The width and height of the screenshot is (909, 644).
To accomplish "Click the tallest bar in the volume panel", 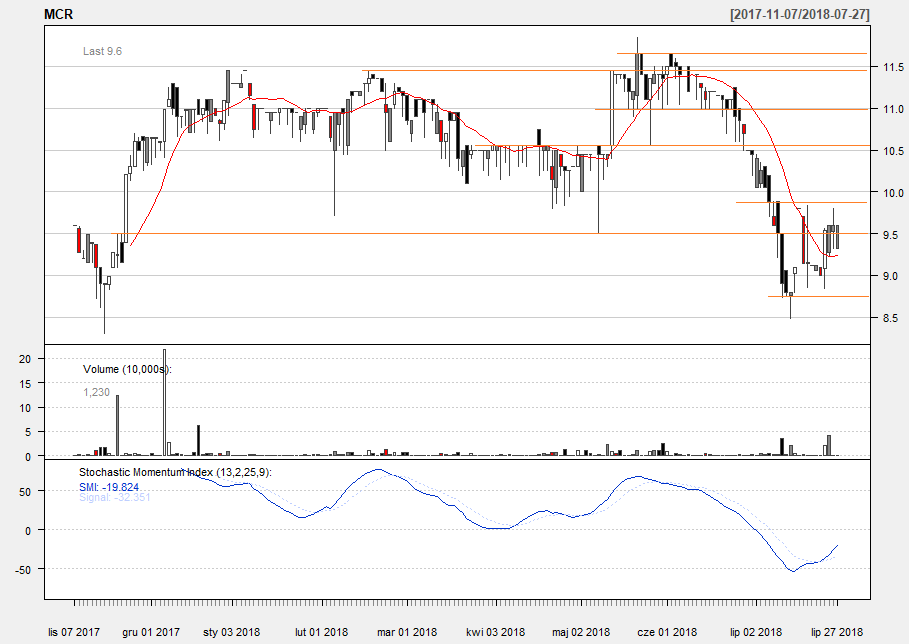I will pyautogui.click(x=165, y=403).
